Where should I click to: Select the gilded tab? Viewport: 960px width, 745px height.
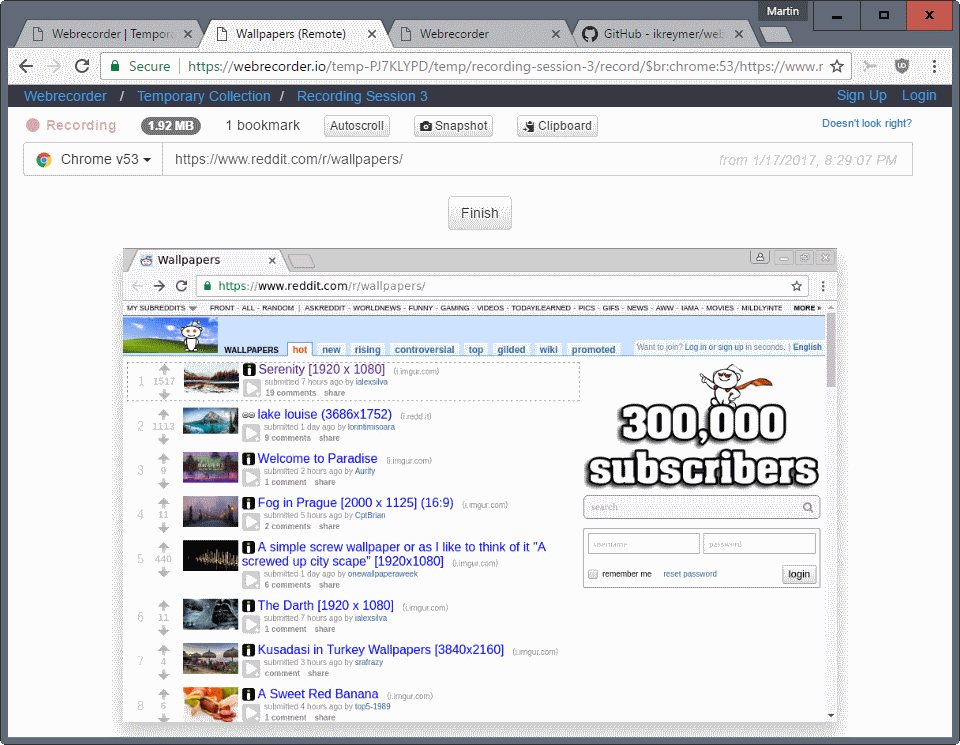pyautogui.click(x=511, y=350)
